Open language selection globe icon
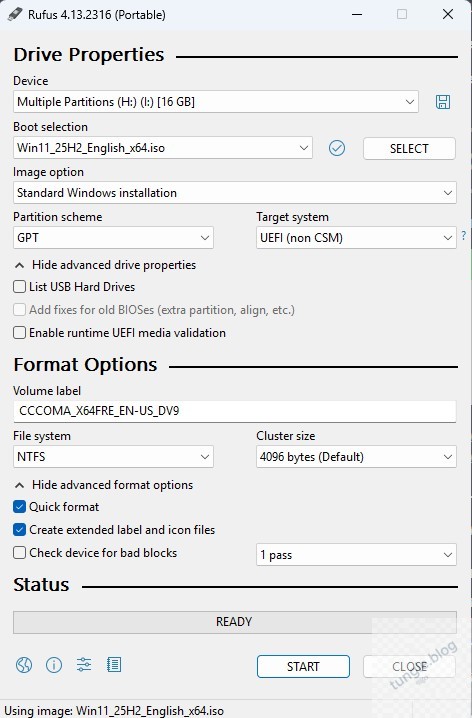The width and height of the screenshot is (472, 718). (x=24, y=664)
